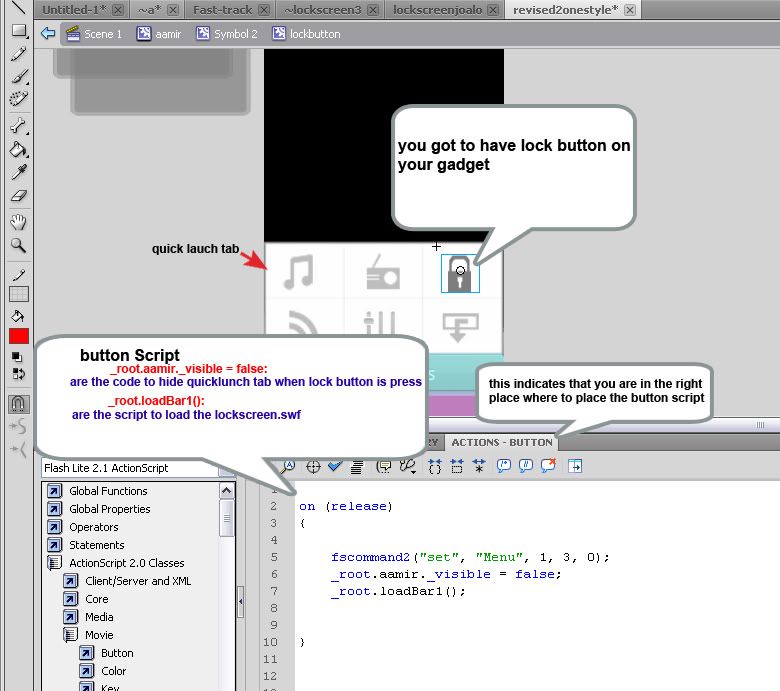The height and width of the screenshot is (691, 780).
Task: Click the Collapse between braces icon
Action: [435, 467]
